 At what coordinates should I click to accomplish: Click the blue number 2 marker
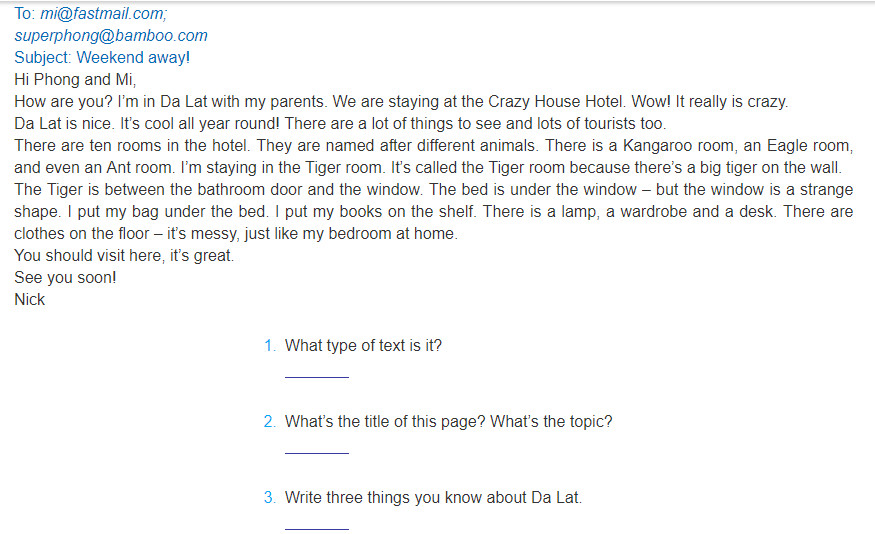[270, 422]
